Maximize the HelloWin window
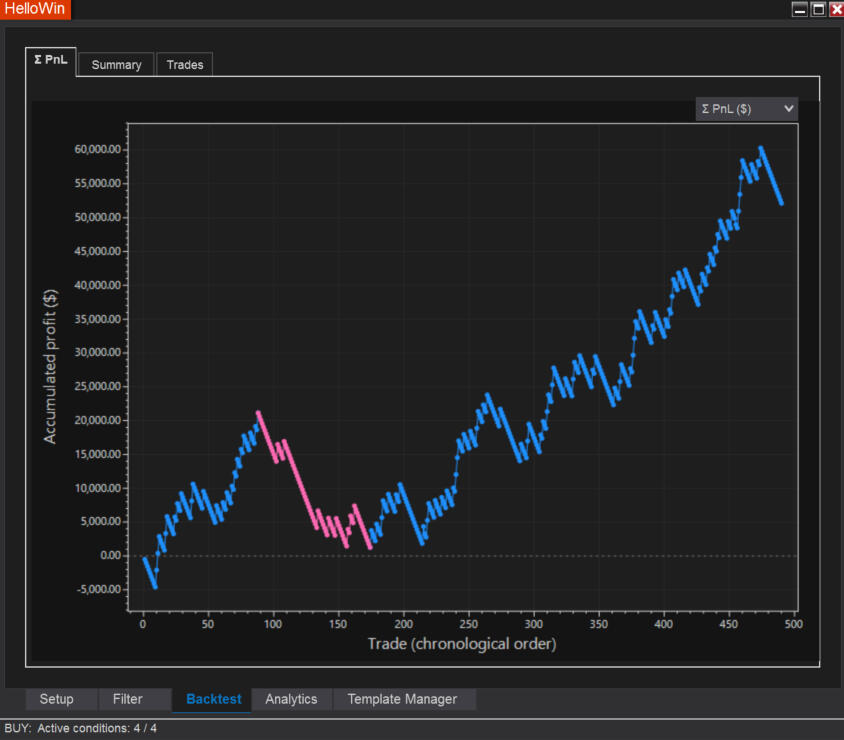The image size is (844, 740). point(818,9)
